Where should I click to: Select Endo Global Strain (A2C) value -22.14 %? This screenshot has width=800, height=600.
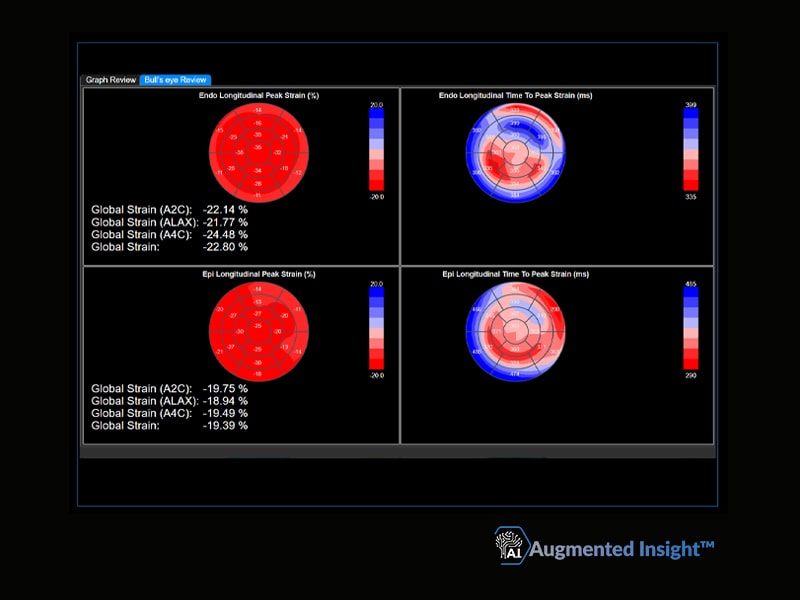(x=225, y=210)
